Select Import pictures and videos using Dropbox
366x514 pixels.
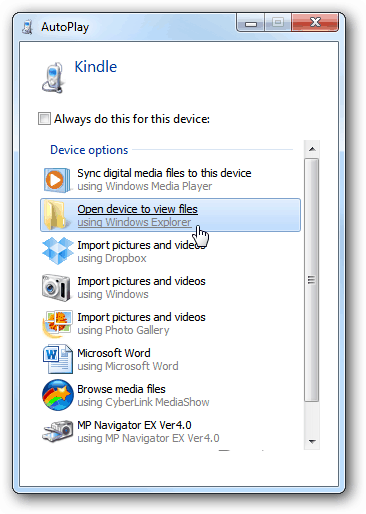tap(171, 251)
